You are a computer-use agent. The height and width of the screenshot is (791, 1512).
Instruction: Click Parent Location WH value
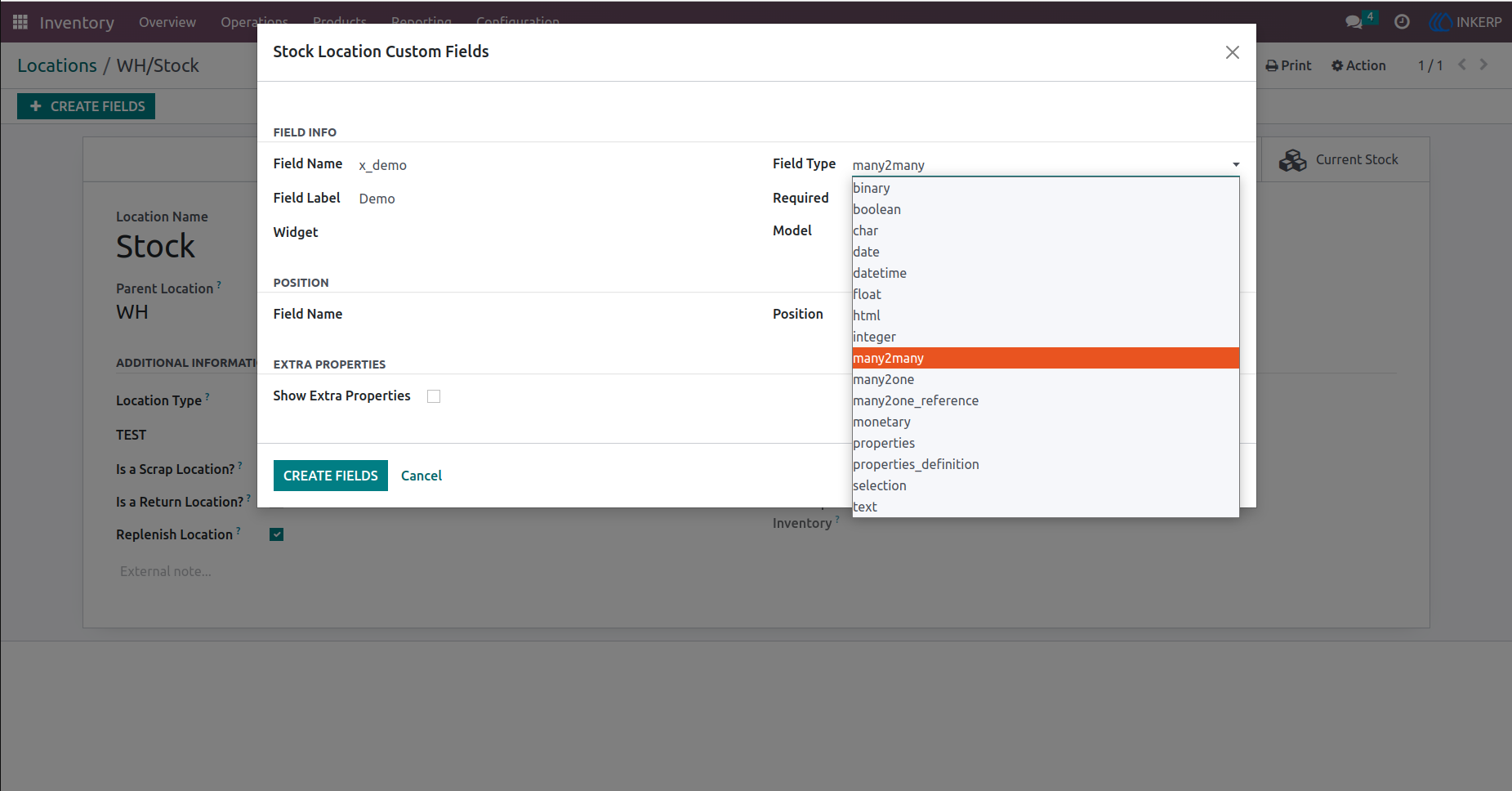pyautogui.click(x=132, y=312)
